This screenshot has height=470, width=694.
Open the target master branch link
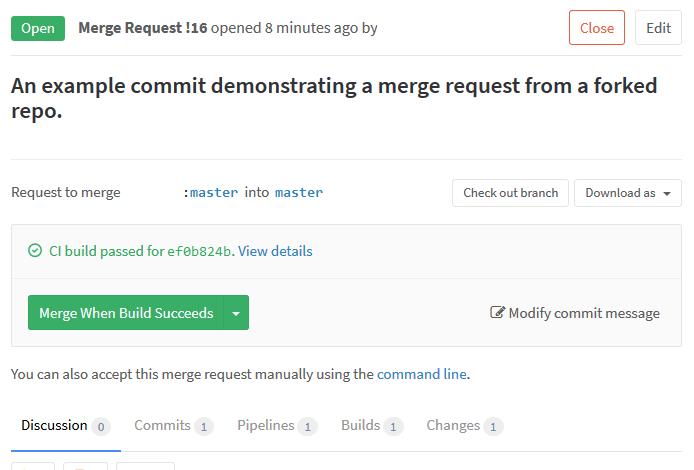click(x=299, y=193)
